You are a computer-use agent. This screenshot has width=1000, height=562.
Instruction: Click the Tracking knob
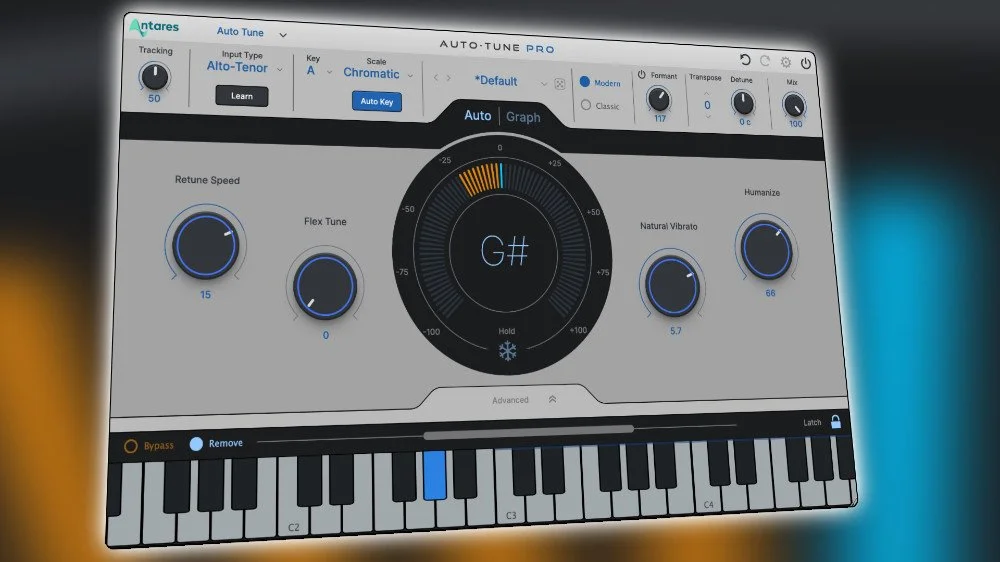tap(154, 77)
